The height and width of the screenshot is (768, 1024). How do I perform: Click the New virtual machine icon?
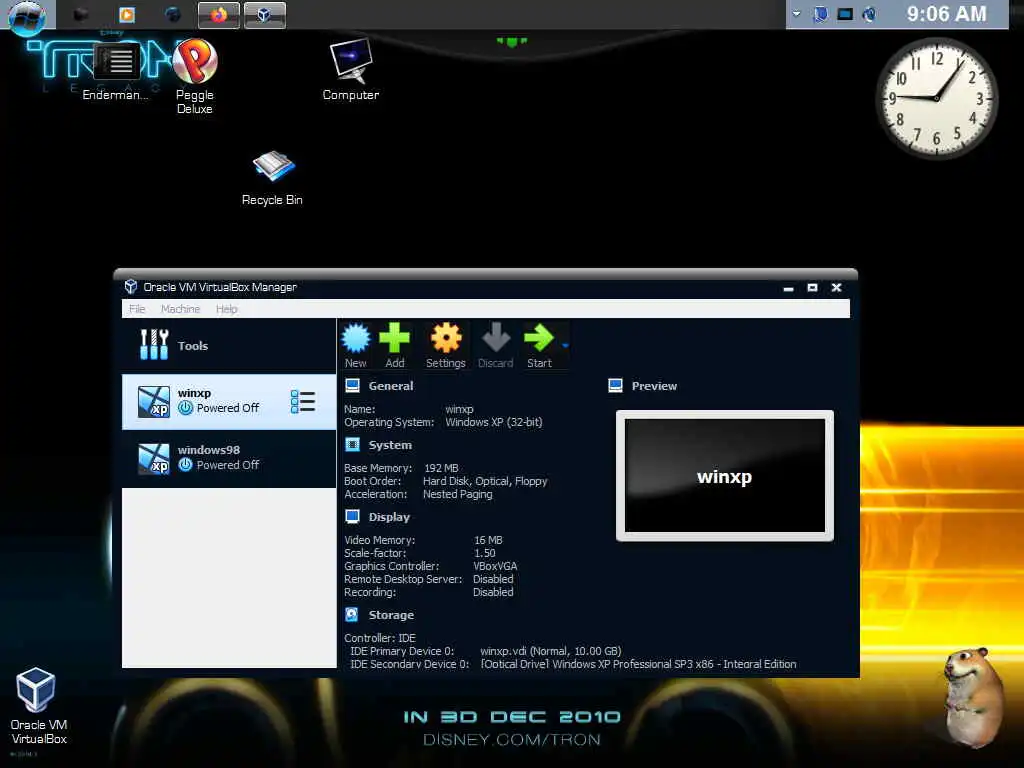(x=356, y=346)
